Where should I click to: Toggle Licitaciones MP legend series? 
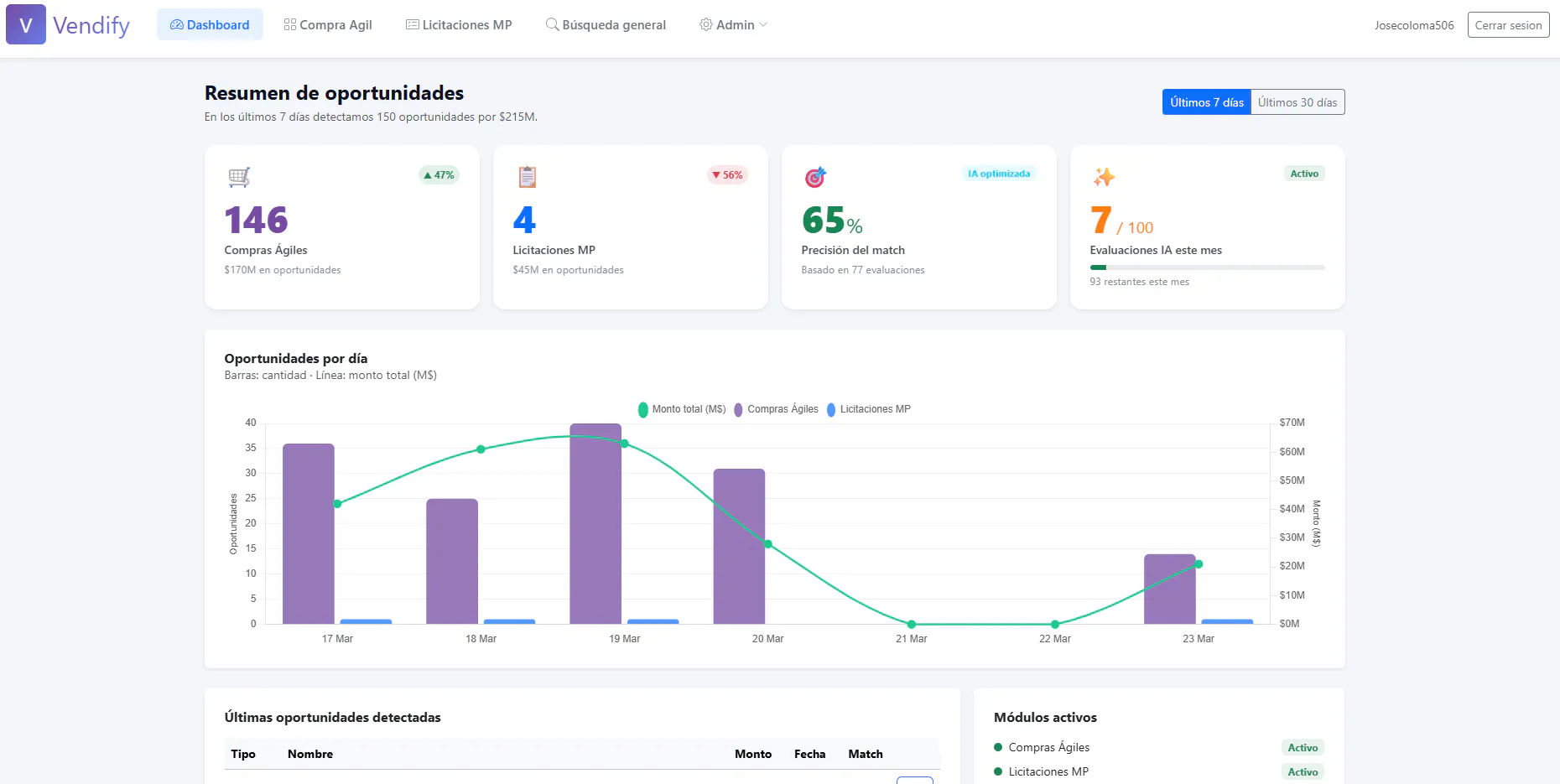coord(869,409)
